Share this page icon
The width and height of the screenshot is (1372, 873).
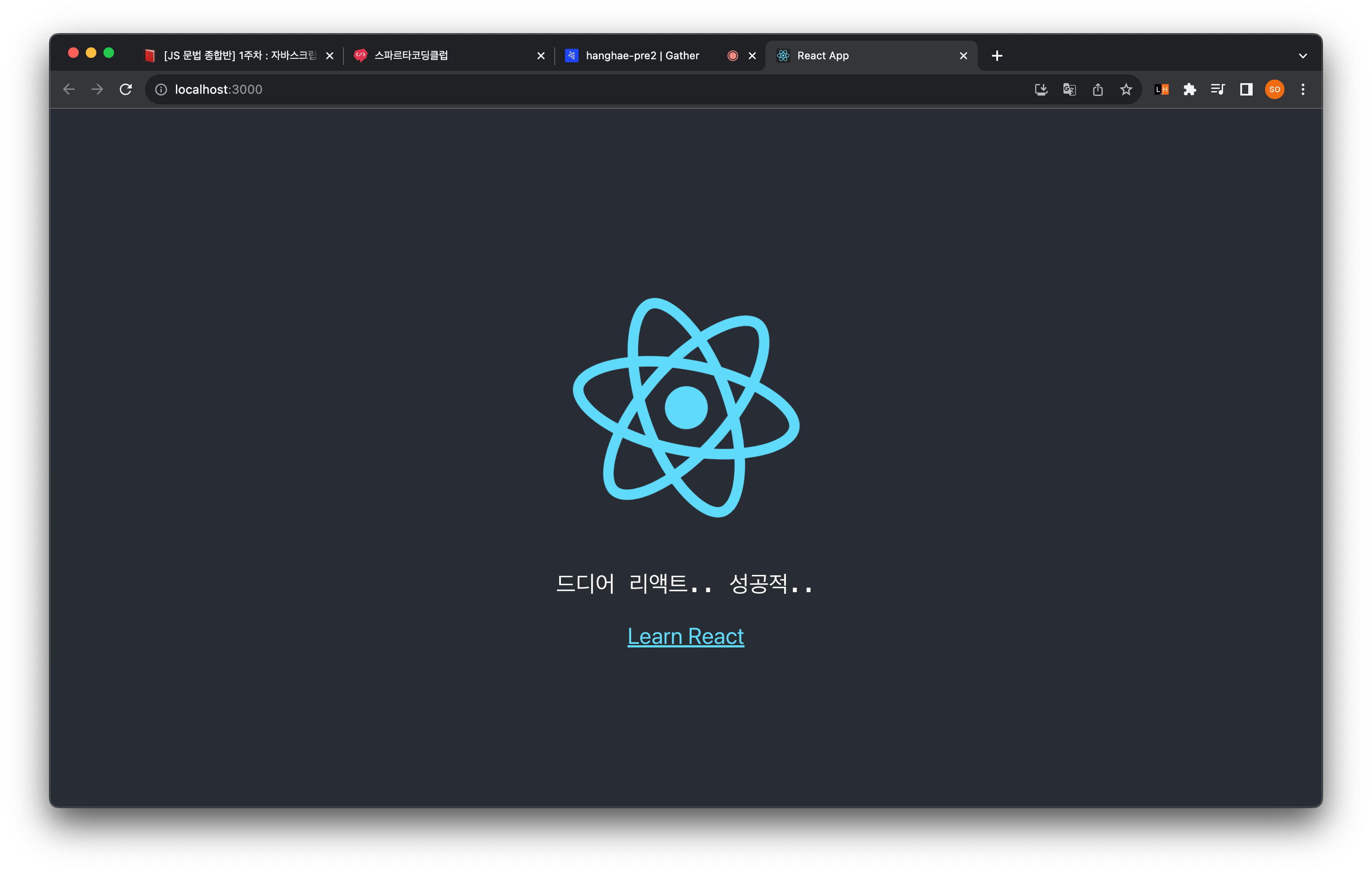coord(1098,89)
